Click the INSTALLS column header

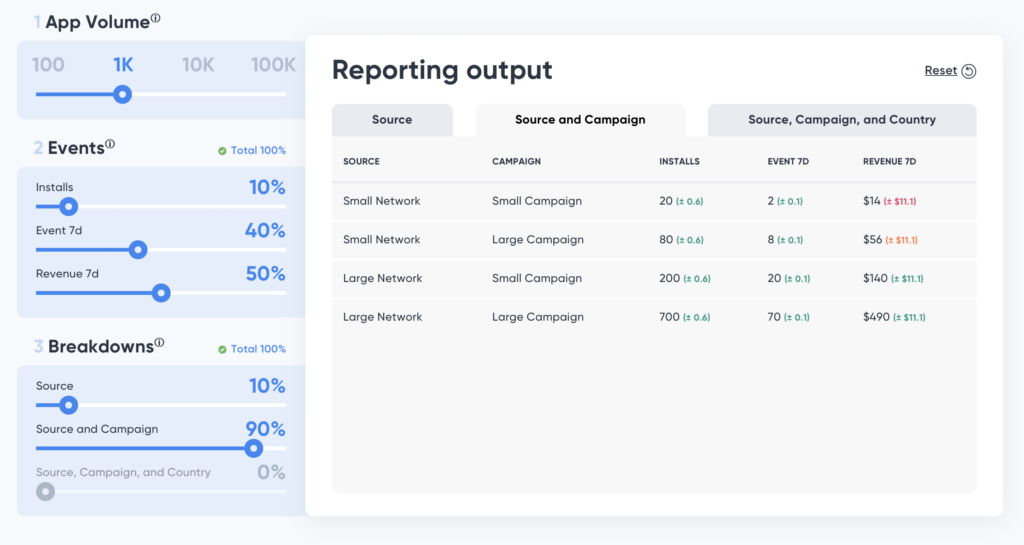click(x=679, y=161)
